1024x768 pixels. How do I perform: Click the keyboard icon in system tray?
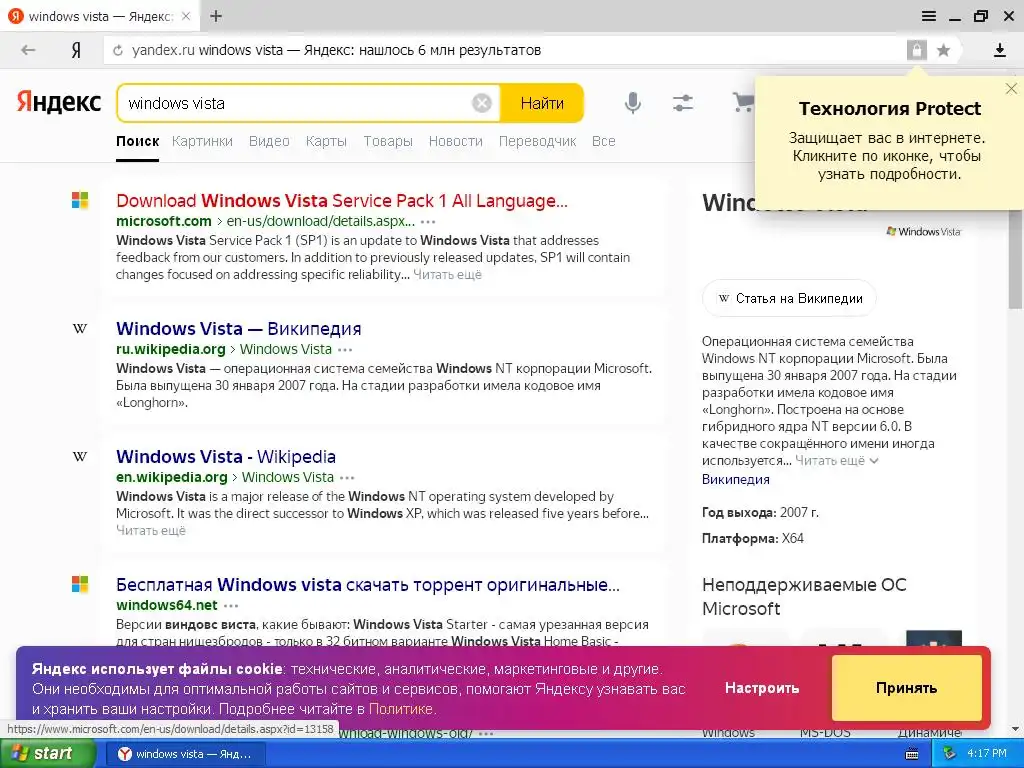912,754
